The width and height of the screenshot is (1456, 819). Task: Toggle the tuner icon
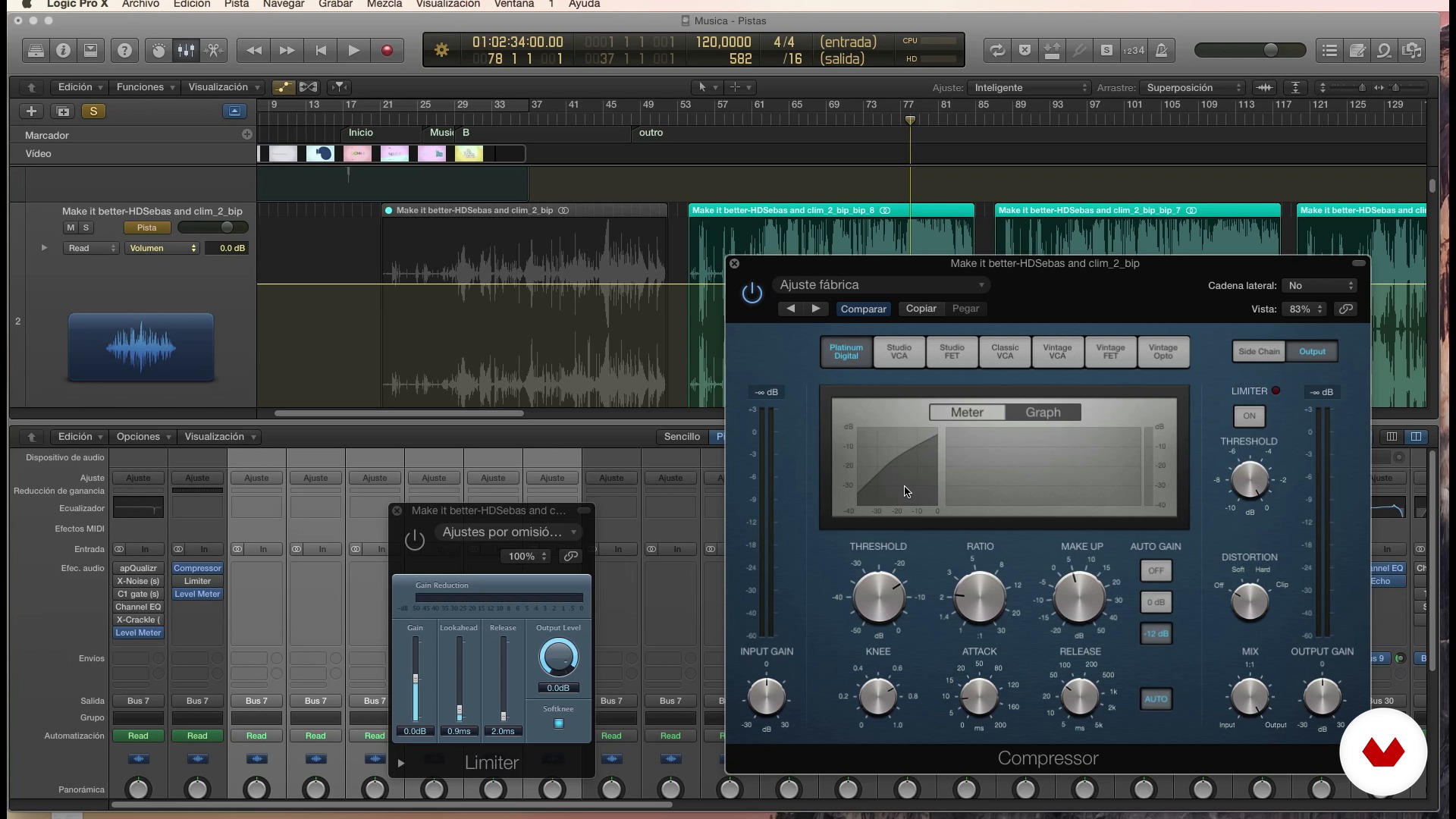click(1079, 51)
